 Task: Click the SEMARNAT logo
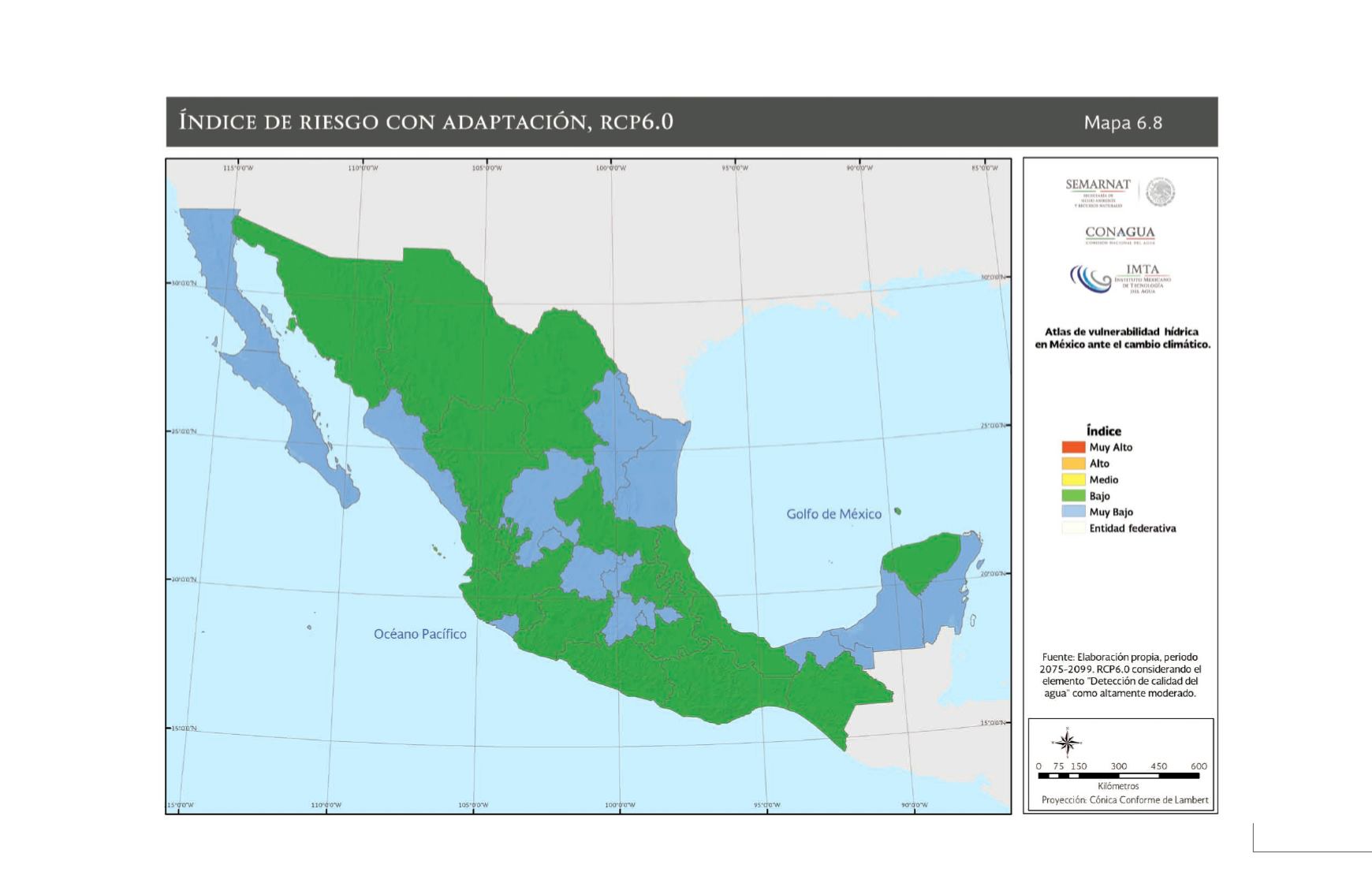coord(1098,192)
